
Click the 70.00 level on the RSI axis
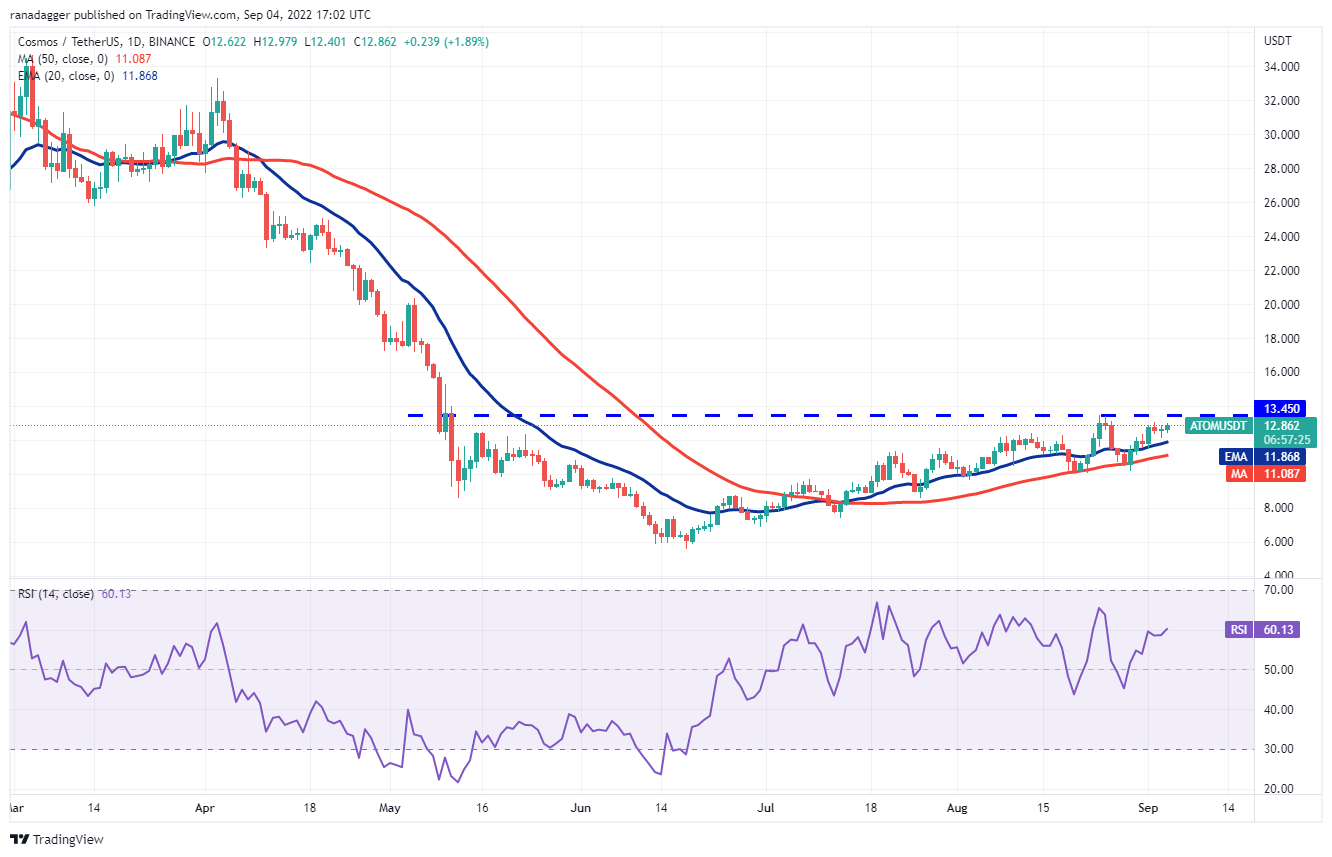[x=1279, y=590]
